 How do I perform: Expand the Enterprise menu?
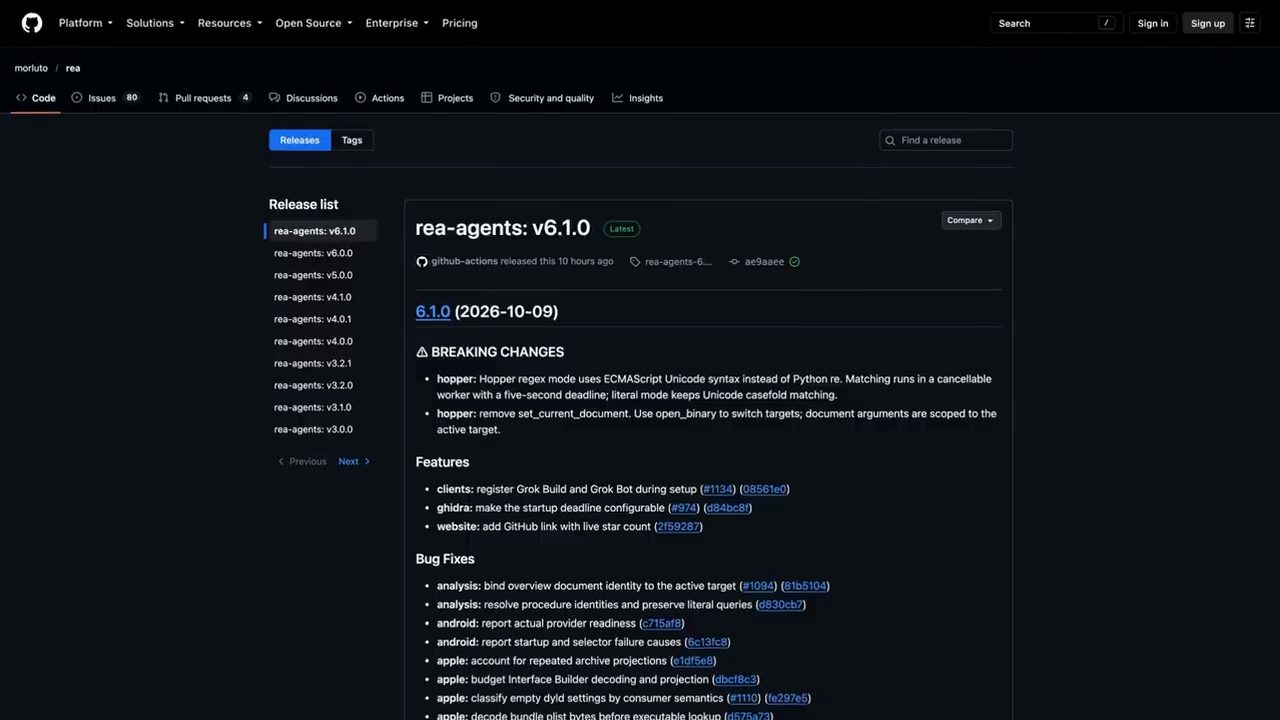pyautogui.click(x=397, y=23)
